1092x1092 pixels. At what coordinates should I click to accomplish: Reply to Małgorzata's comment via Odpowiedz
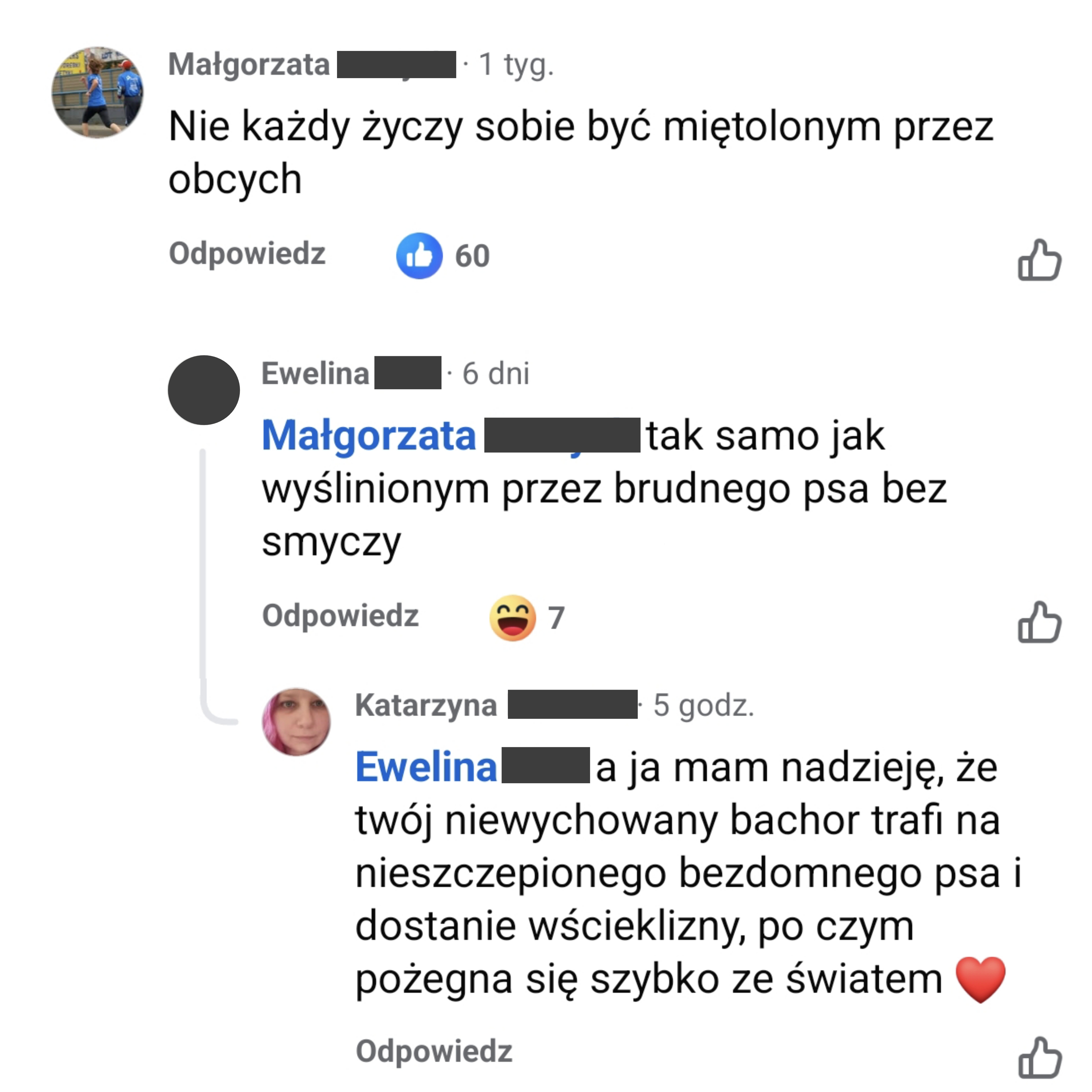[247, 253]
